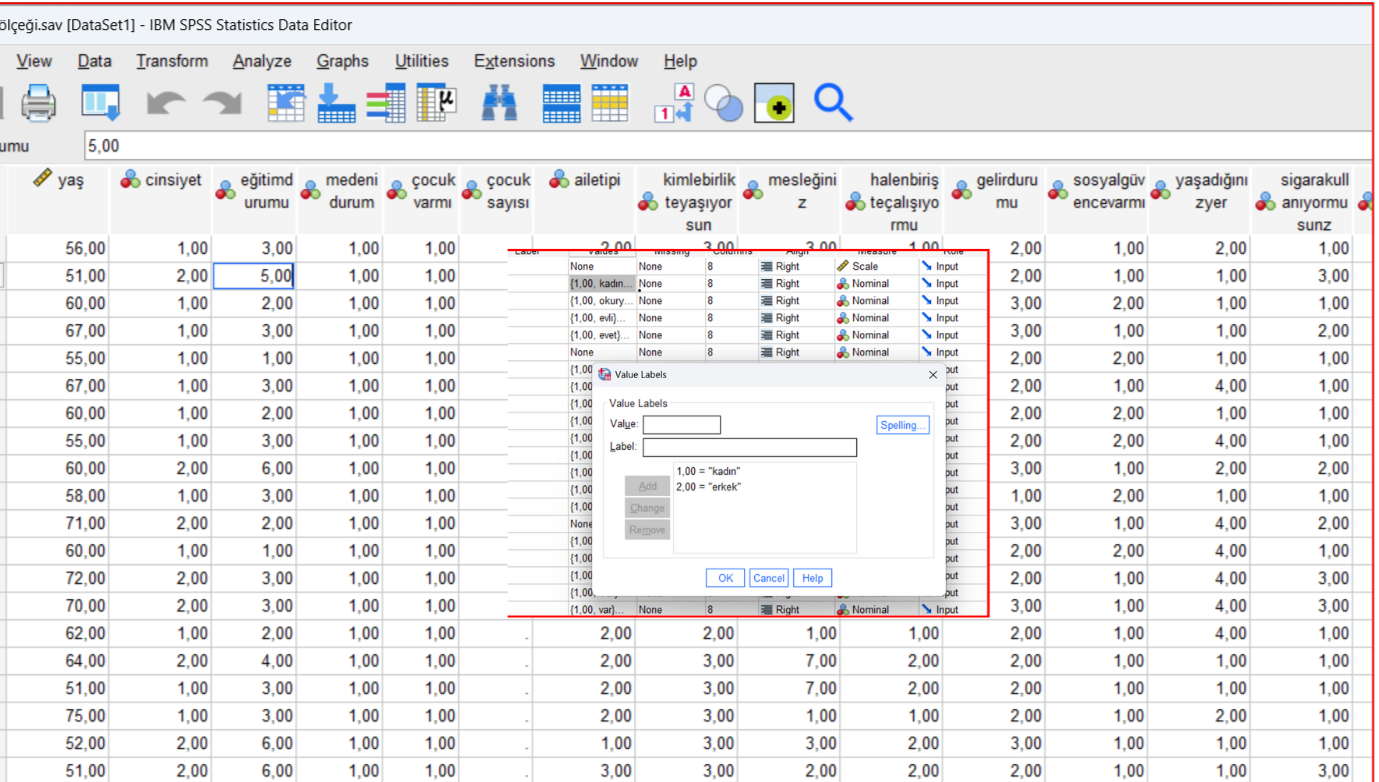
Task: Click the Redo arrow icon
Action: point(222,102)
